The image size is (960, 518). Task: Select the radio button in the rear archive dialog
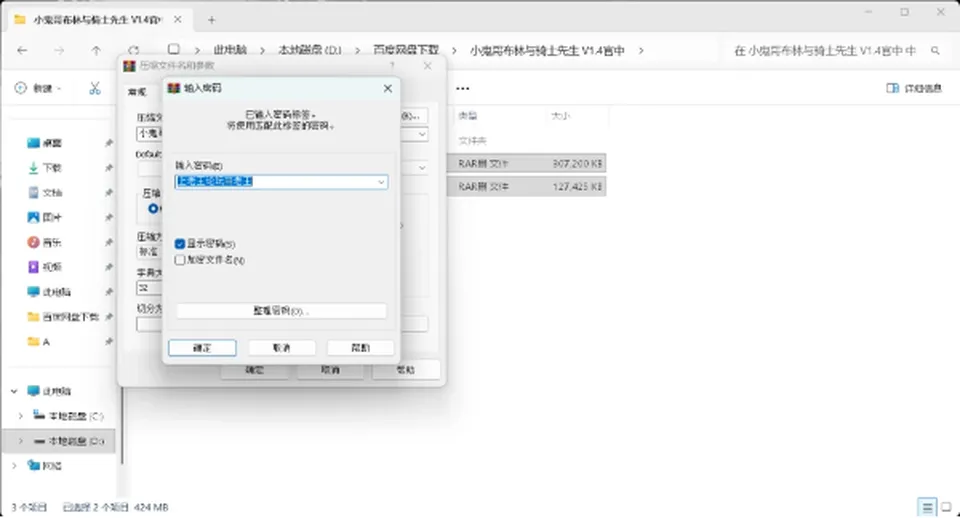153,209
